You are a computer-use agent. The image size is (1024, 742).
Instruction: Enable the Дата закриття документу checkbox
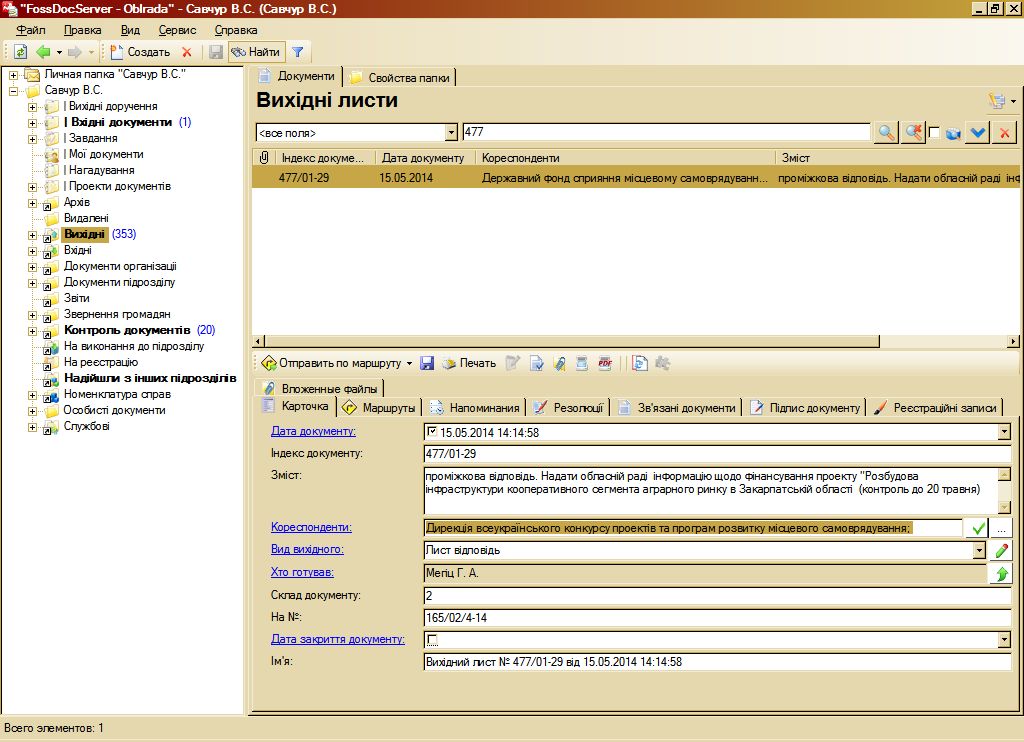point(432,639)
